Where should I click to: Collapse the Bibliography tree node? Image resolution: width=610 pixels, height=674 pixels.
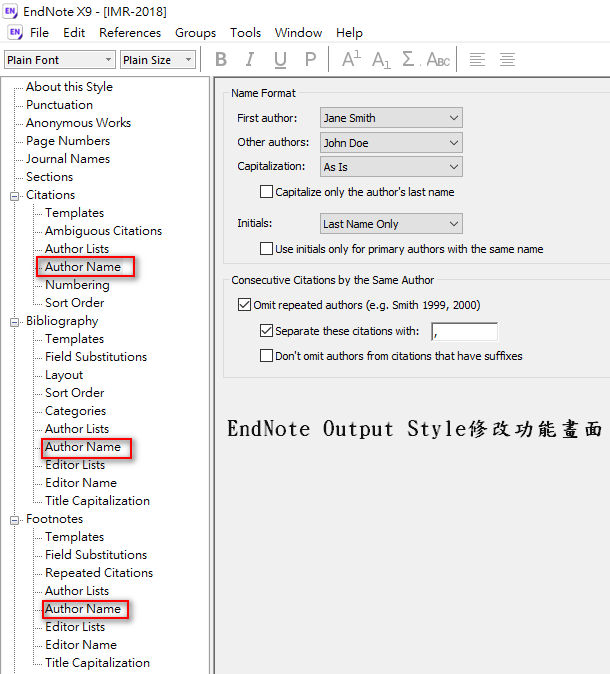(15, 322)
